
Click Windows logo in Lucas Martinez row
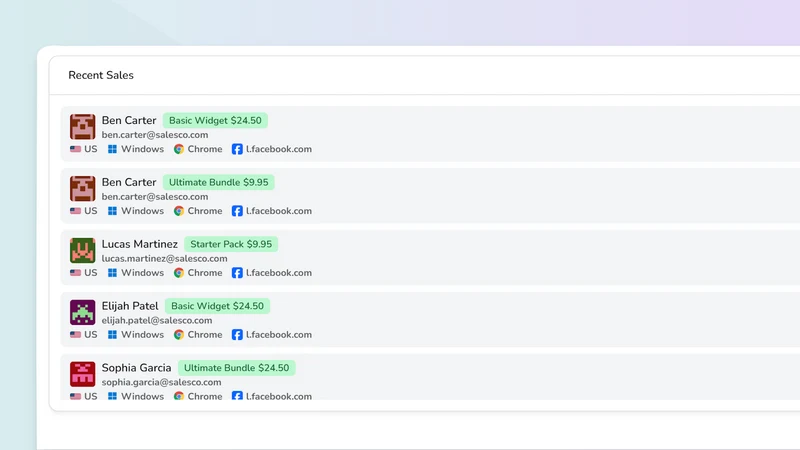(112, 272)
